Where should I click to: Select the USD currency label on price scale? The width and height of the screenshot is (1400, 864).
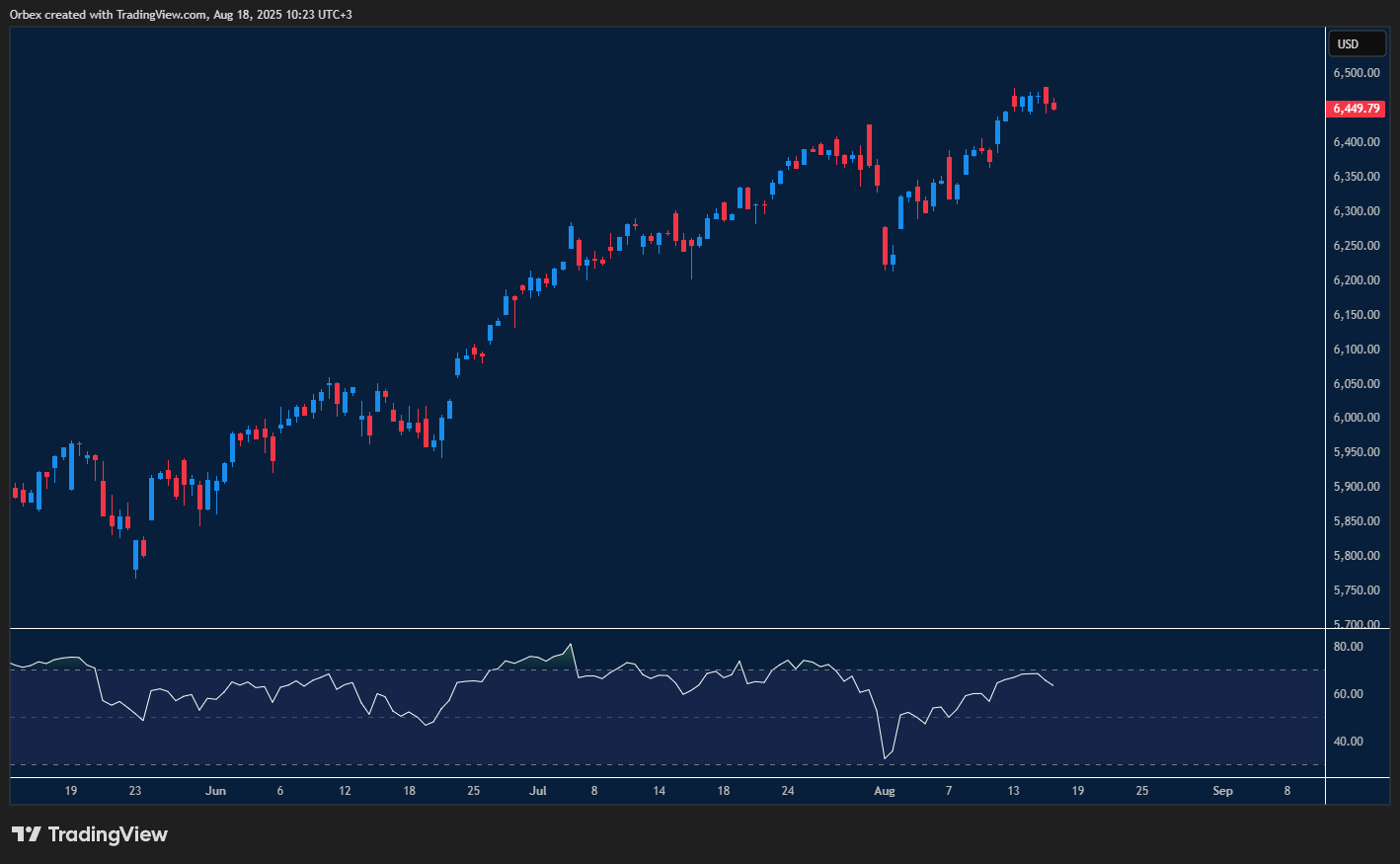[x=1357, y=43]
